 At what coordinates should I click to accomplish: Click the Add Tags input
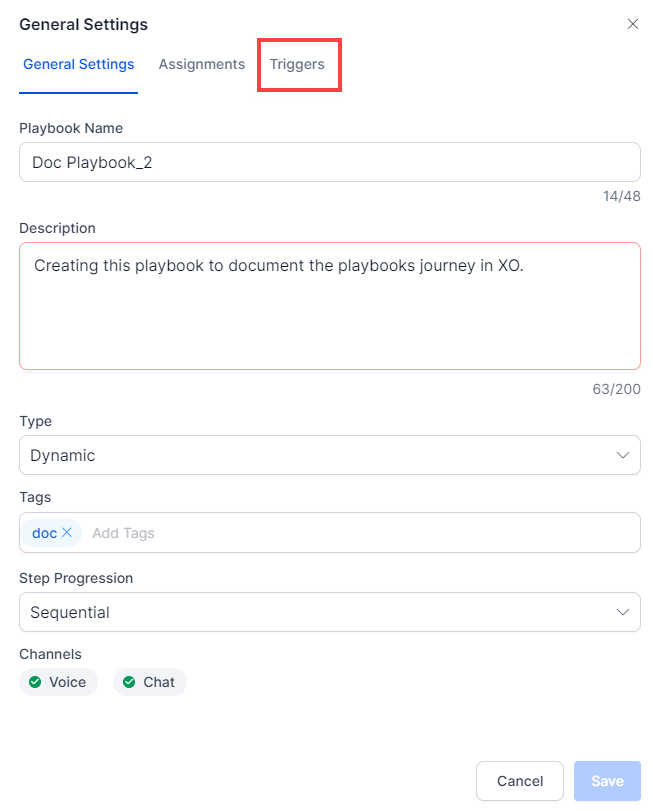[360, 533]
